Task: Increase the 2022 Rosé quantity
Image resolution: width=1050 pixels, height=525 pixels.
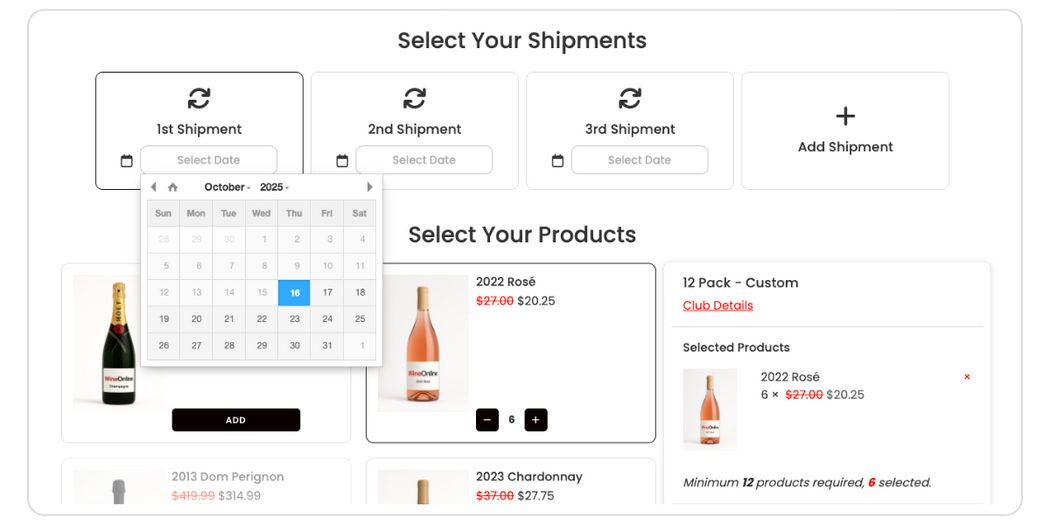Action: 536,420
